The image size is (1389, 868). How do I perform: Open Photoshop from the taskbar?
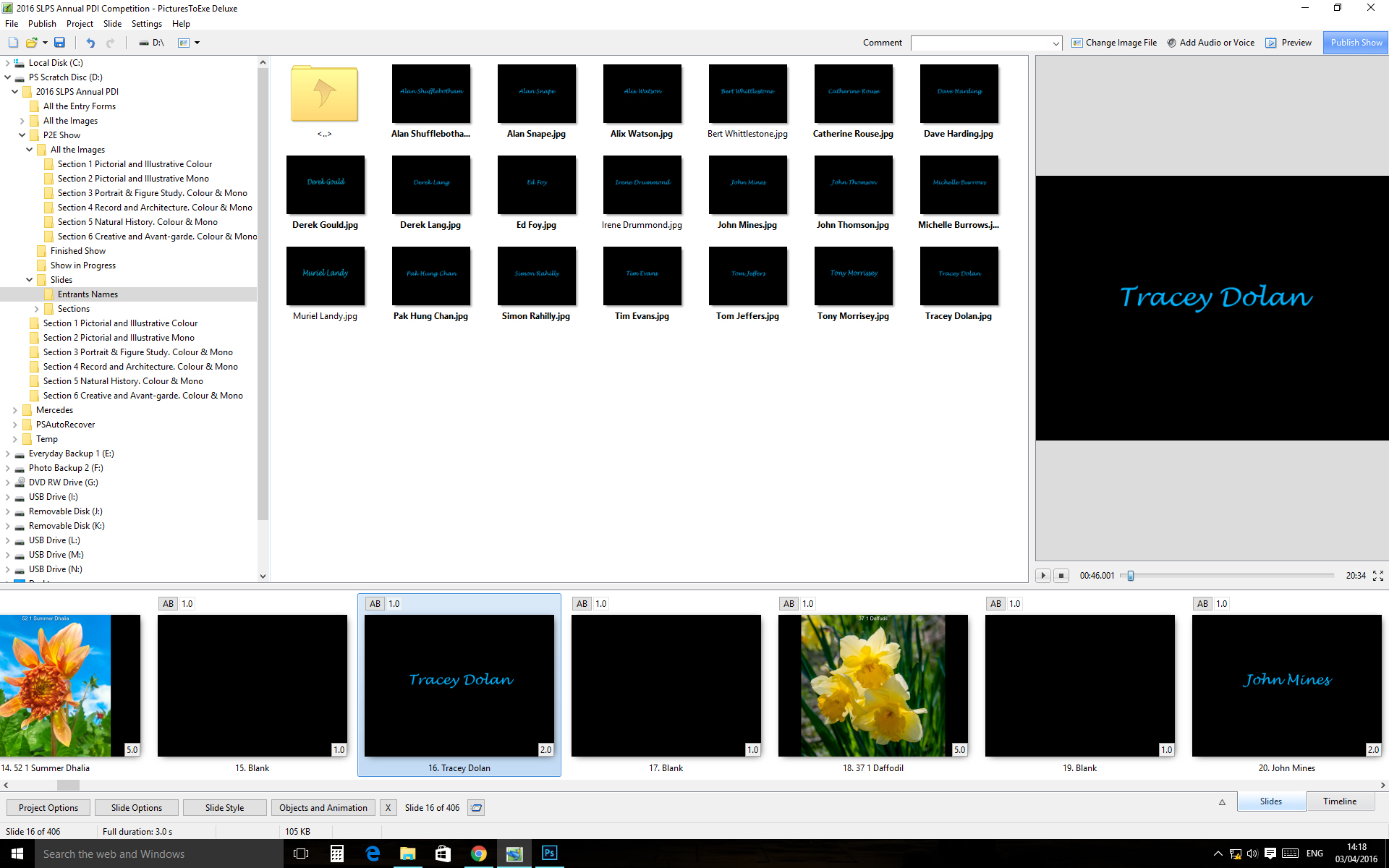549,854
